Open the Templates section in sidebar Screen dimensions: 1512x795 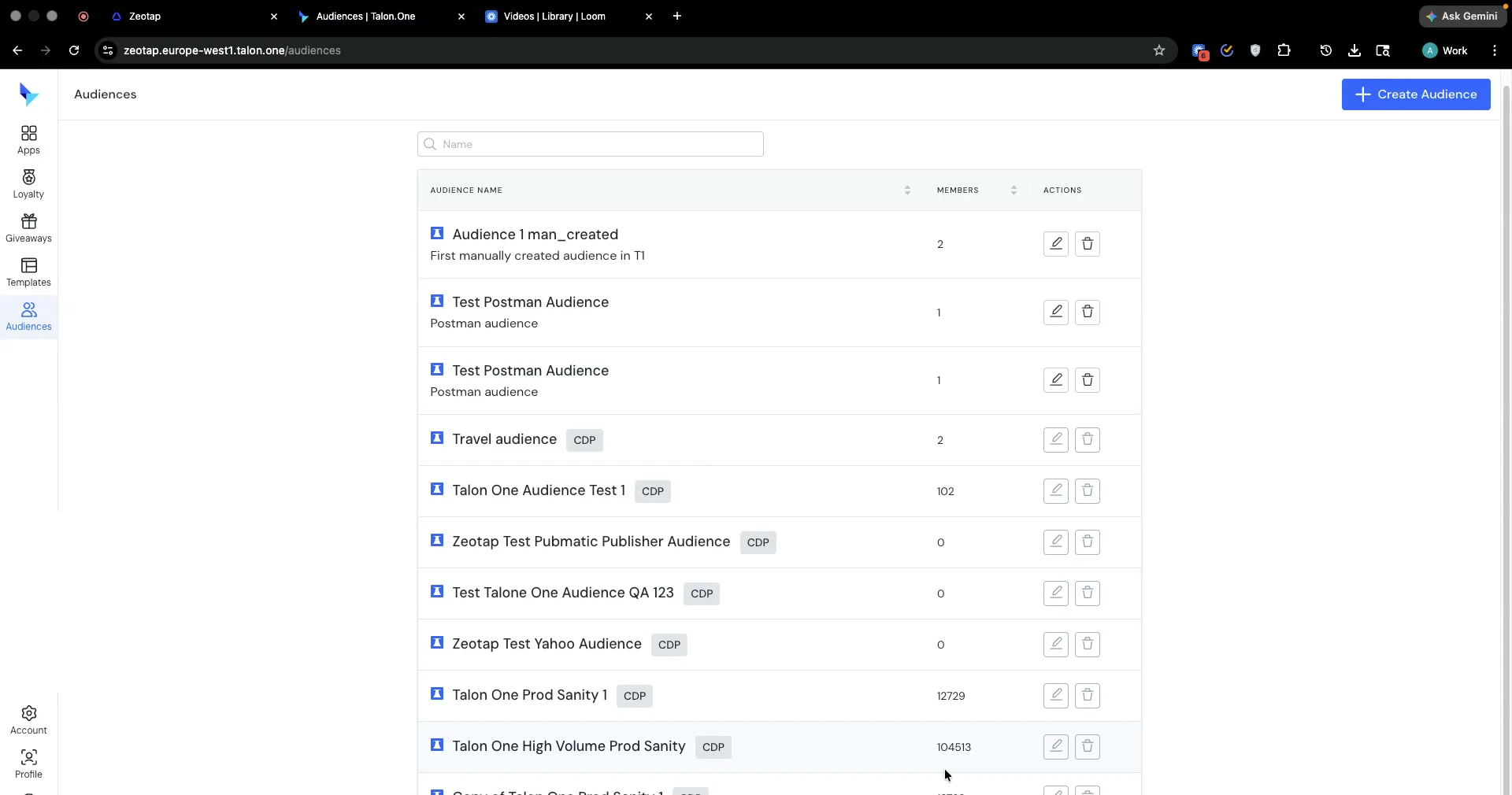pos(28,272)
